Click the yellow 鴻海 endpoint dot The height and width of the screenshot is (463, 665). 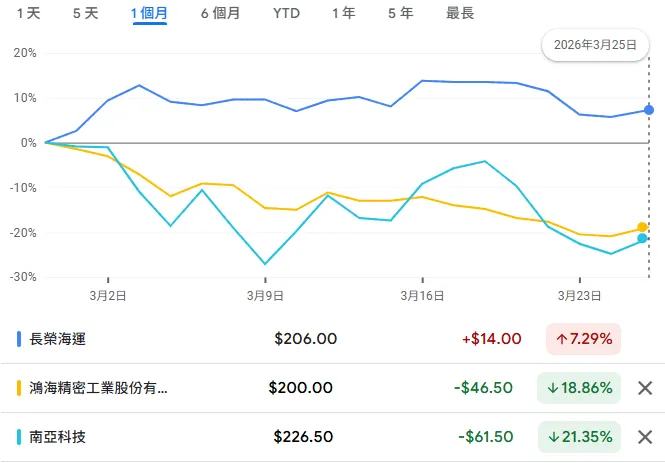tap(642, 227)
